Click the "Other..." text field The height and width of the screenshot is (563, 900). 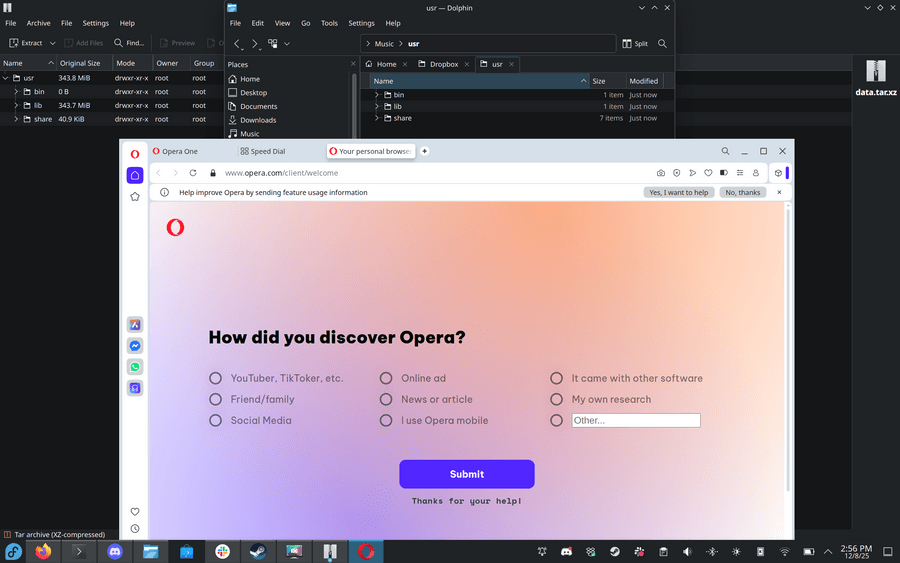tap(635, 420)
